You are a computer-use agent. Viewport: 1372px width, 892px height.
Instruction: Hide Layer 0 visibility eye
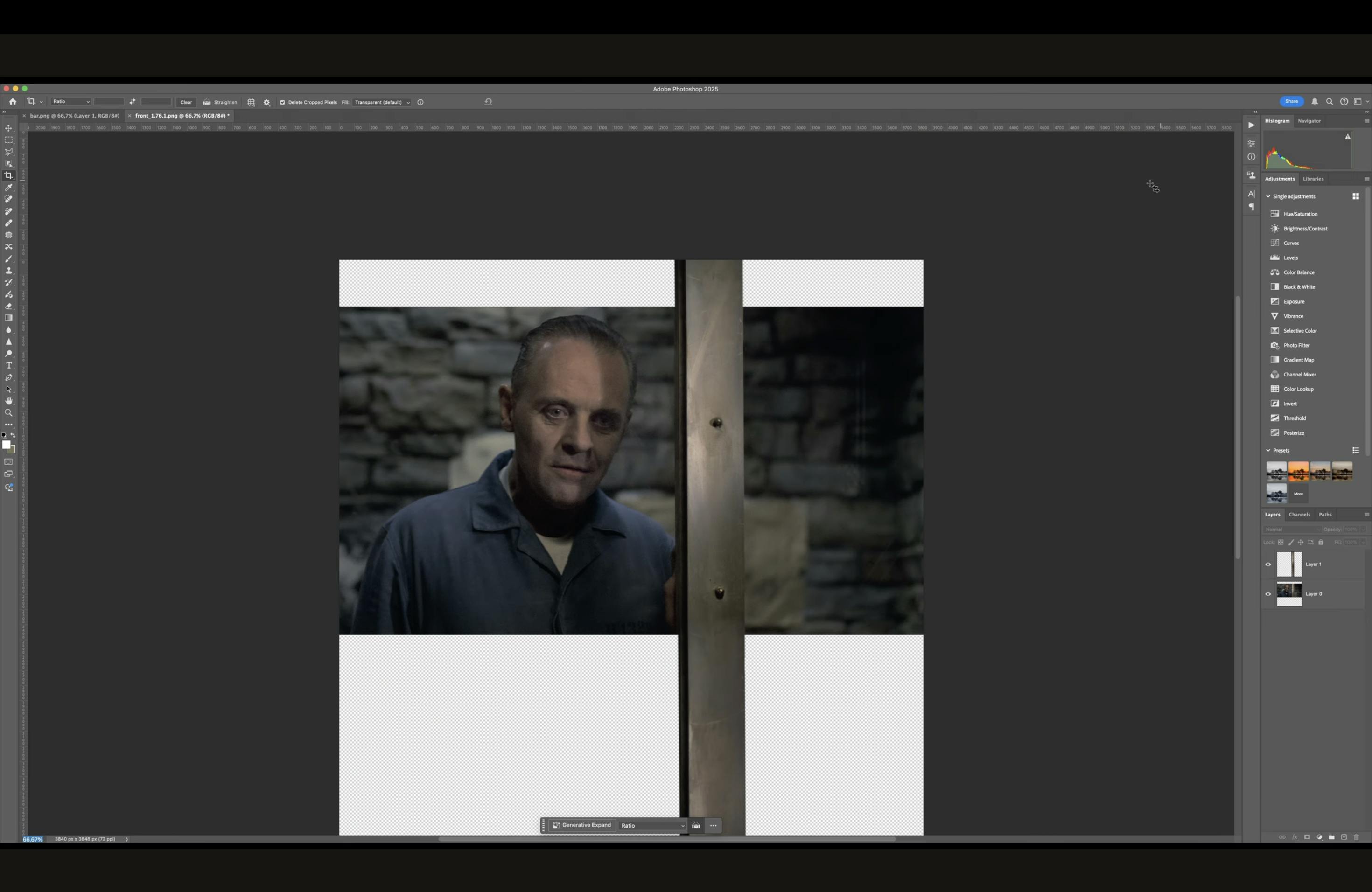coord(1268,594)
